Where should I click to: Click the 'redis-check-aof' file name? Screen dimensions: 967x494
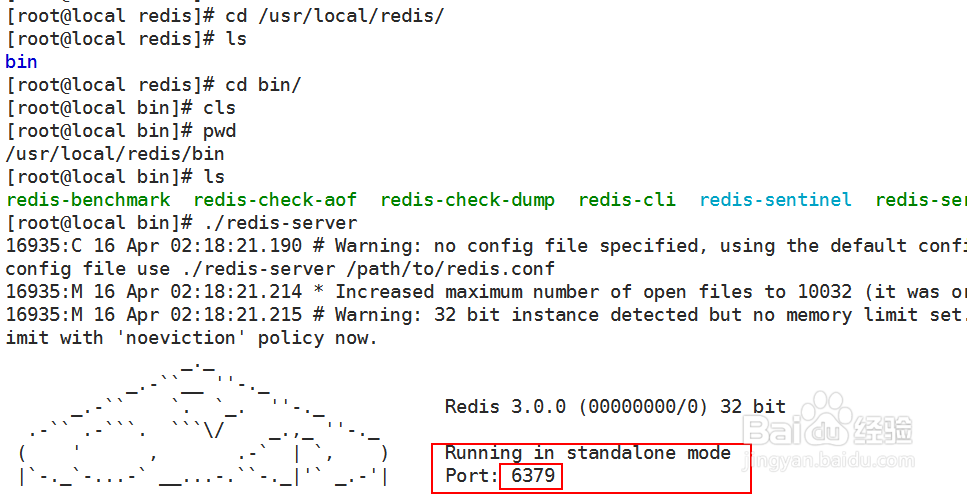[x=275, y=200]
